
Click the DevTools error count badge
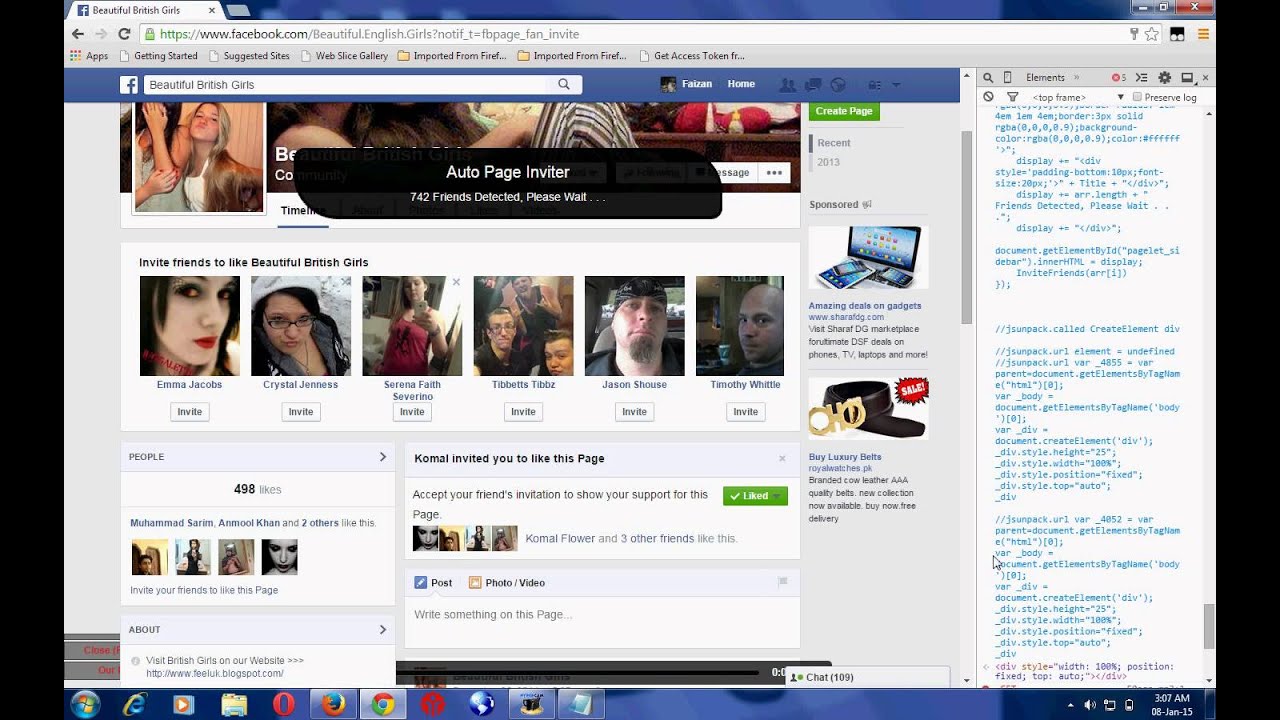coord(1118,78)
